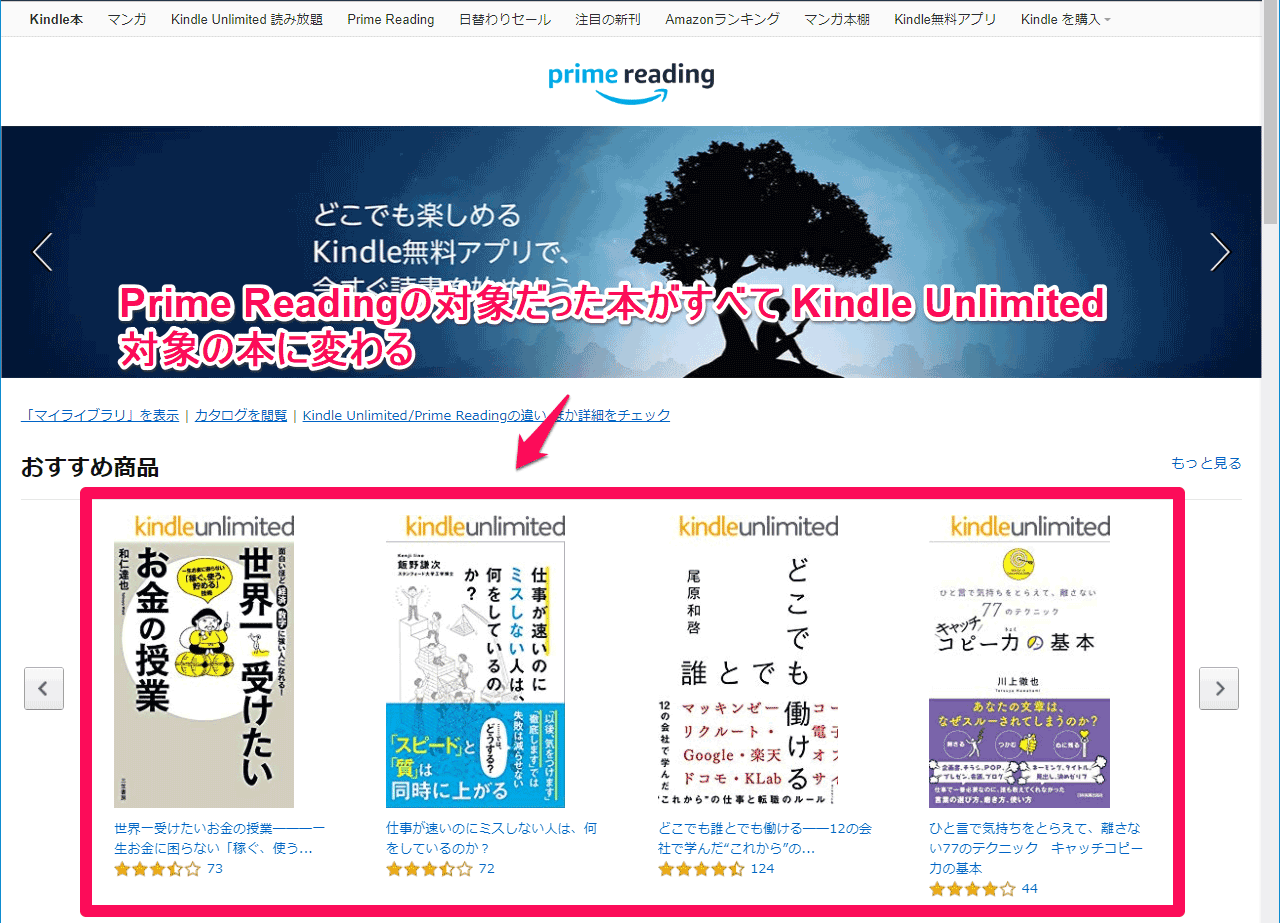Click もっと見る next to おすすめ商品
The width and height of the screenshot is (1280, 923).
[x=1206, y=463]
